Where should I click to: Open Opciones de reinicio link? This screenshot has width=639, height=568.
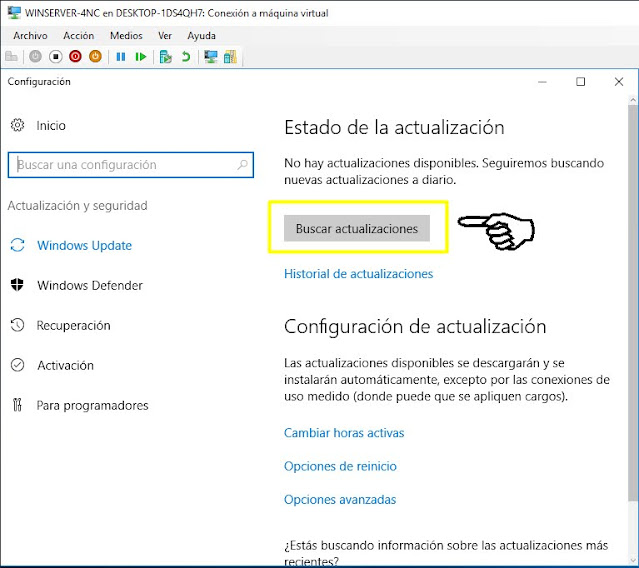(x=340, y=466)
